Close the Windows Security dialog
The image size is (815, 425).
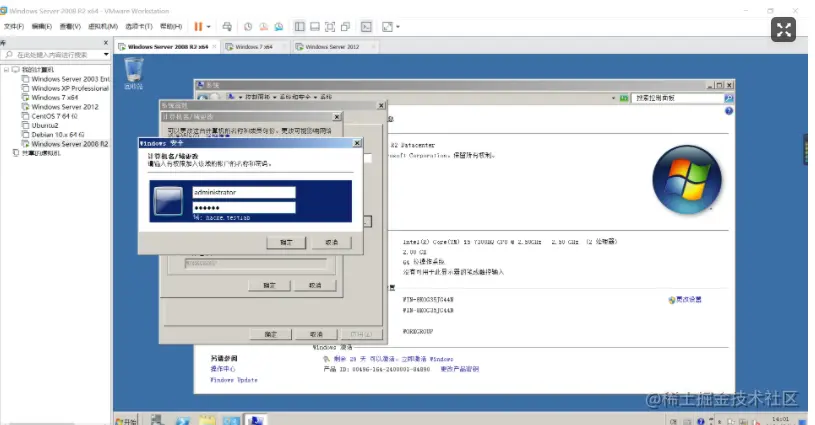click(x=357, y=143)
